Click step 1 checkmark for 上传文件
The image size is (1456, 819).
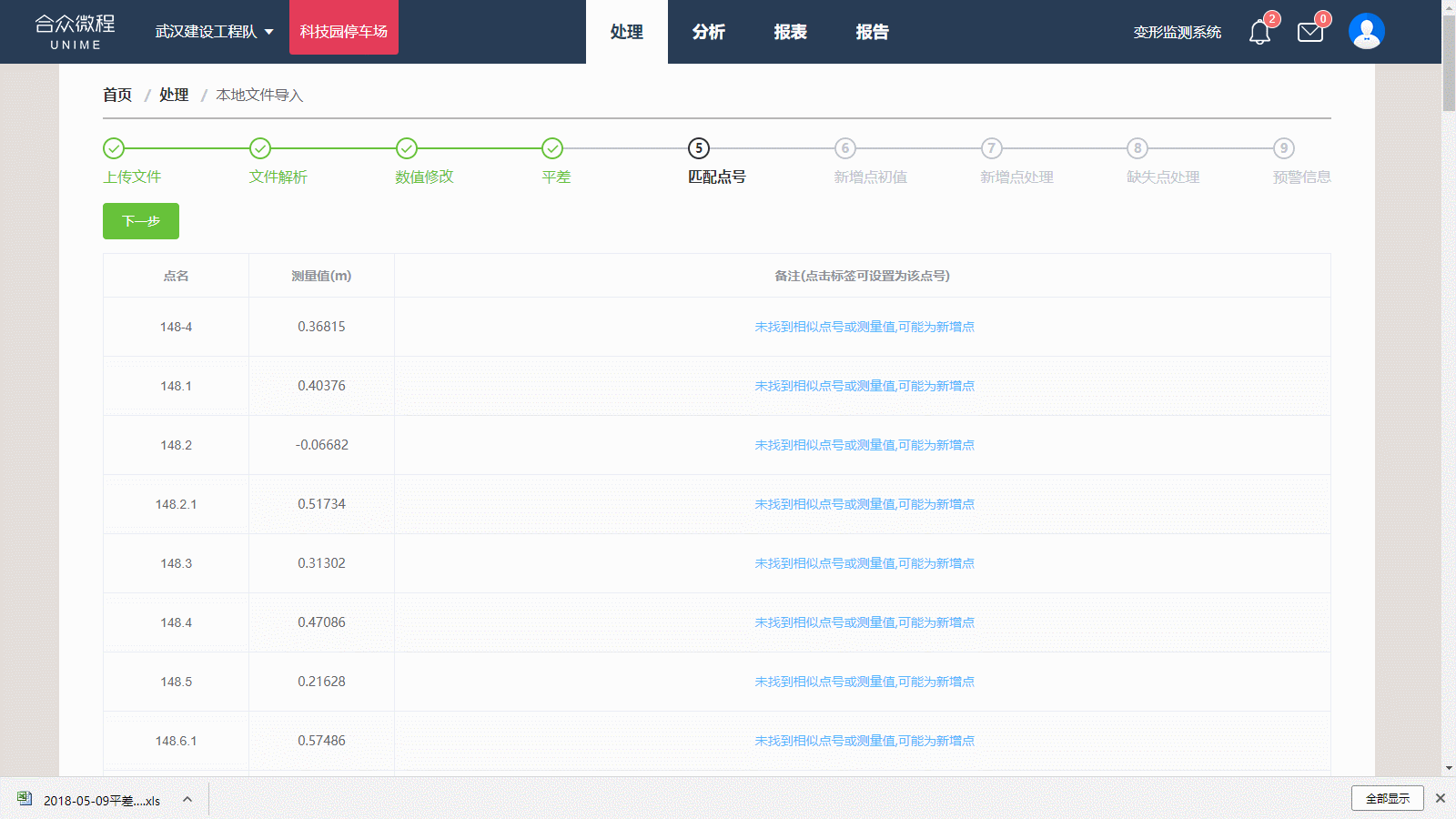point(114,148)
